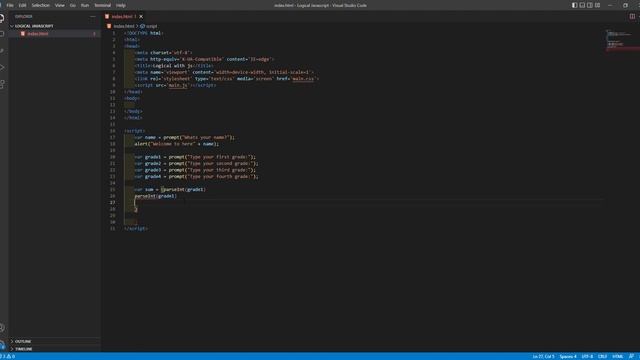Screen dimensions: 640x360
Task: Click var grade4 prompt code line
Action: point(197,176)
